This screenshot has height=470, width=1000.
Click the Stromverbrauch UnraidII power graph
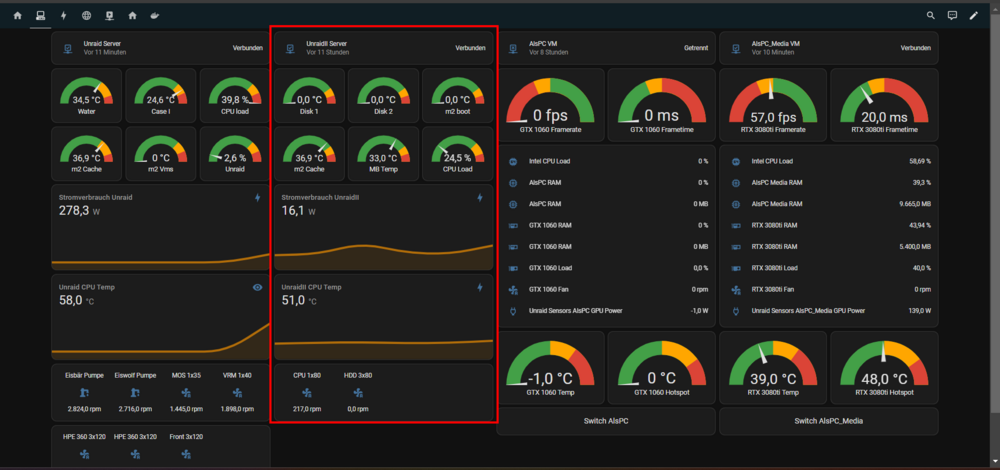[x=383, y=255]
